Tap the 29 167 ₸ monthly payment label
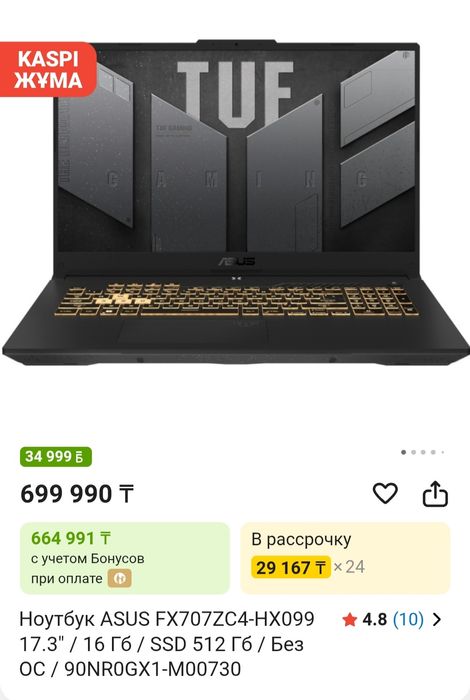Screen dimensions: 470x700 point(291,567)
